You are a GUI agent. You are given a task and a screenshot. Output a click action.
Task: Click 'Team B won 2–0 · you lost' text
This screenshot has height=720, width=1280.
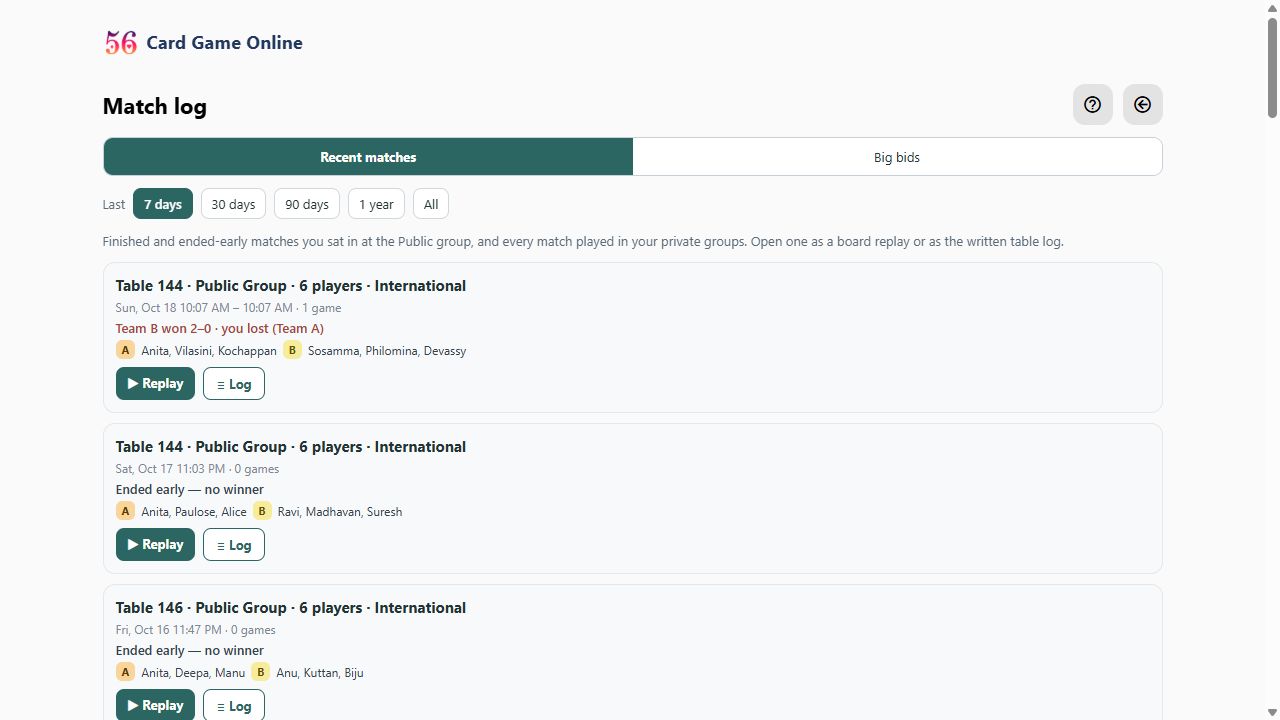220,328
